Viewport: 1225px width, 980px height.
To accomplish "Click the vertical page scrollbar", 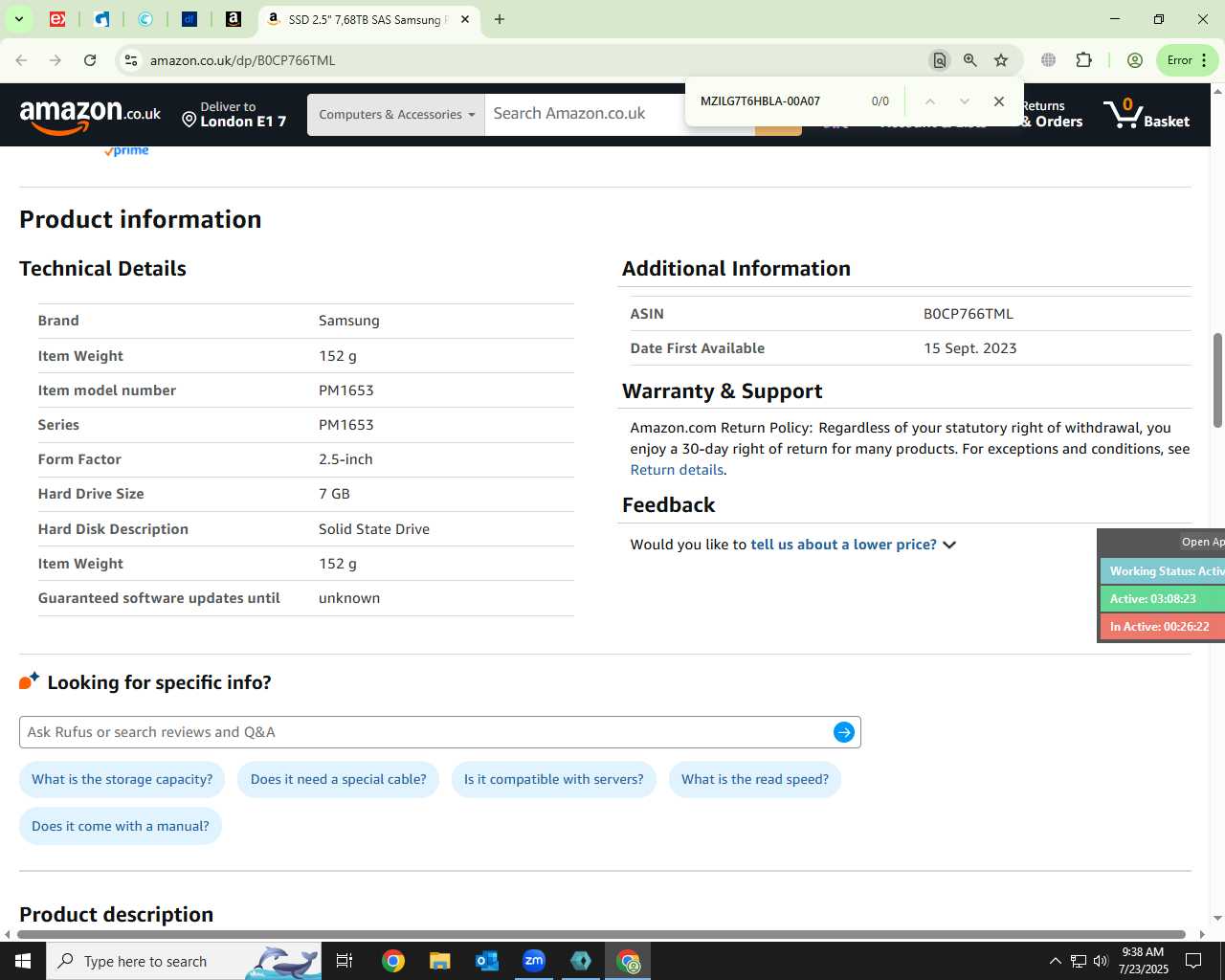I will (x=1217, y=380).
